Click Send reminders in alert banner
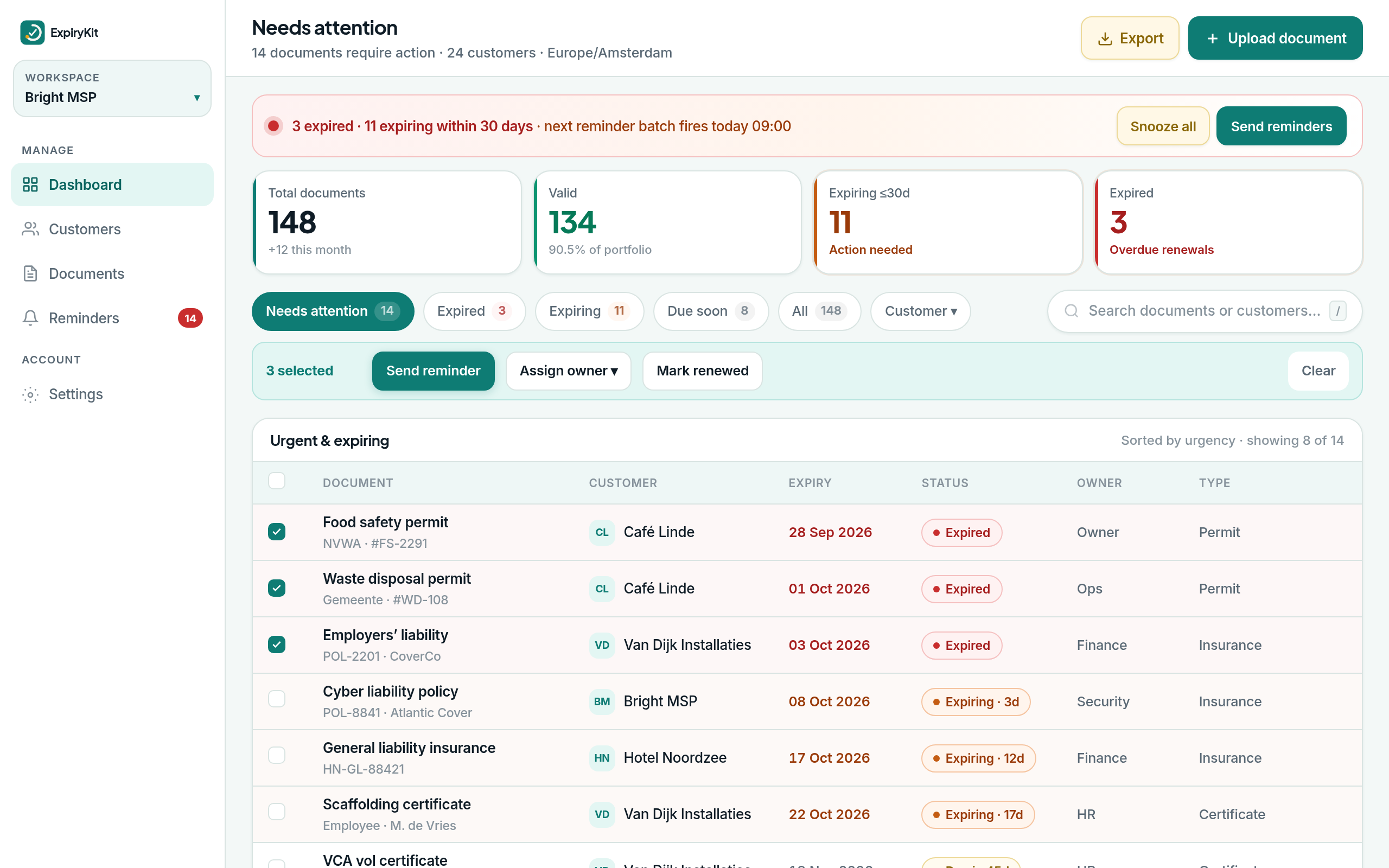This screenshot has height=868, width=1389. (x=1281, y=126)
